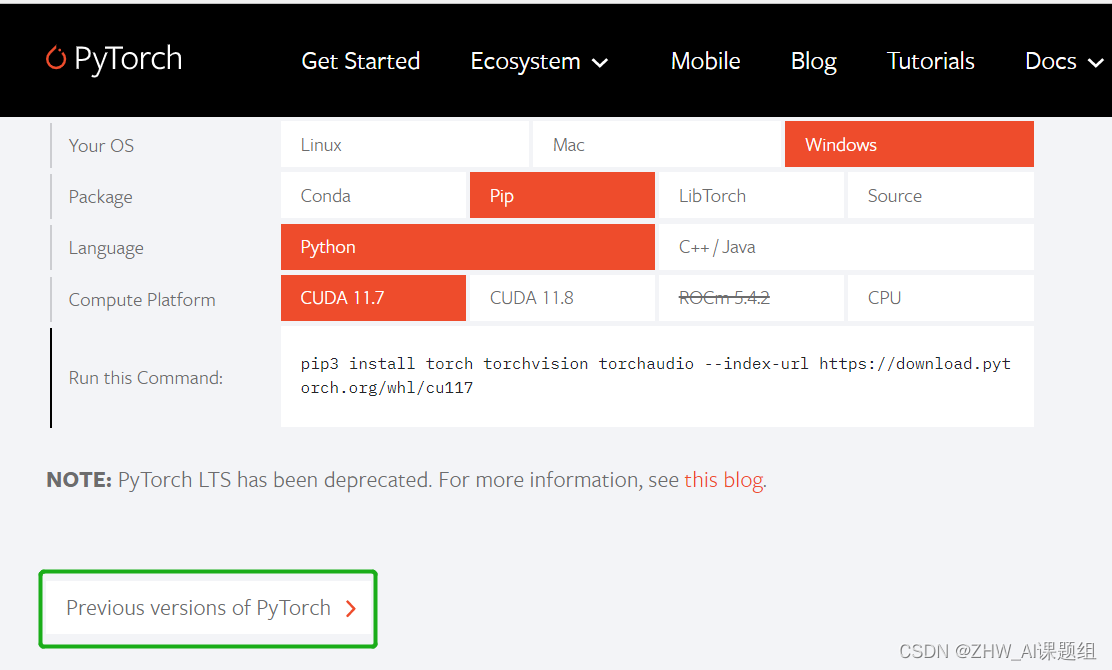Expand the Docs dropdown menu
The width and height of the screenshot is (1112, 670).
pyautogui.click(x=1064, y=62)
